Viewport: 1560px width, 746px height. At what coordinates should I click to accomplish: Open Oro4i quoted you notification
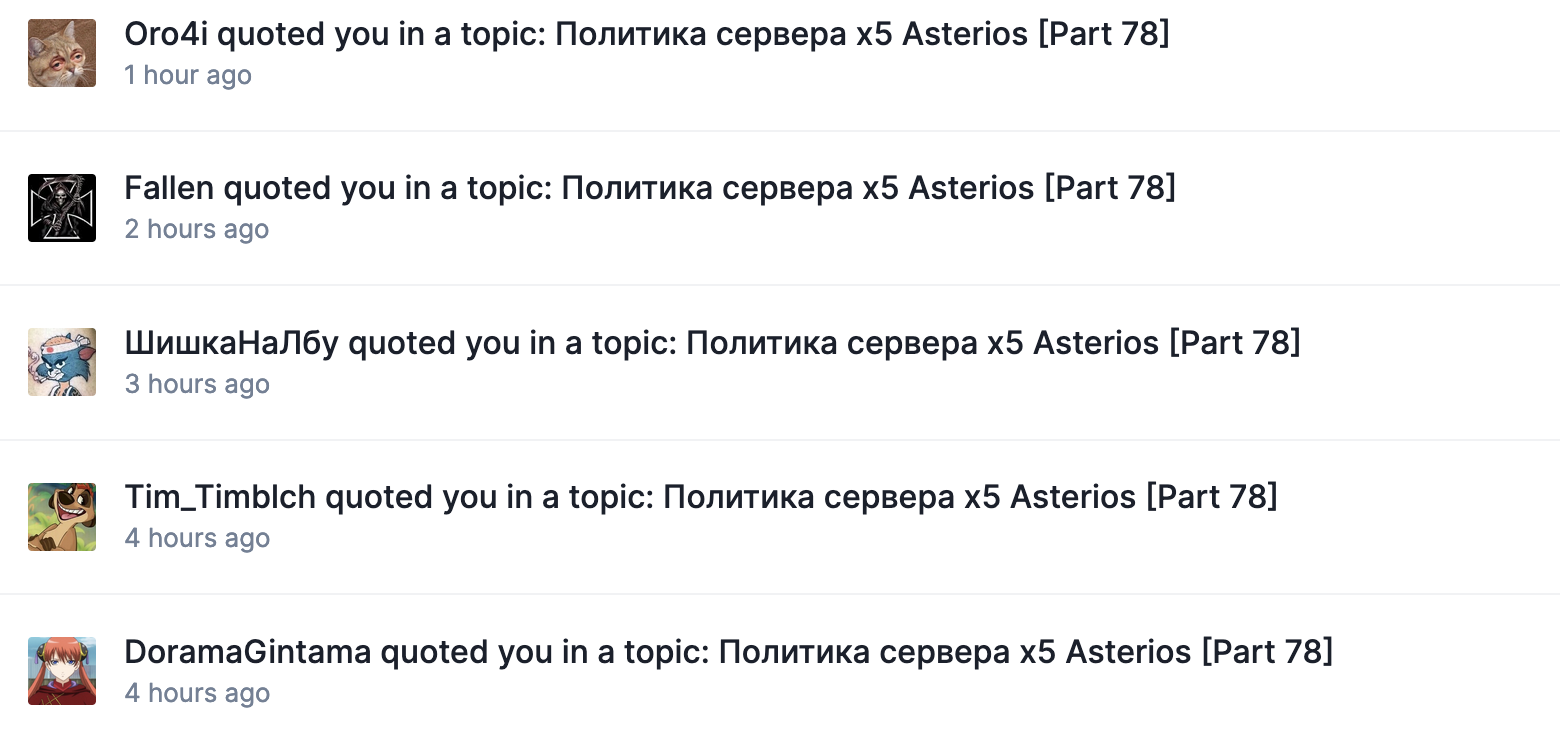[x=780, y=54]
